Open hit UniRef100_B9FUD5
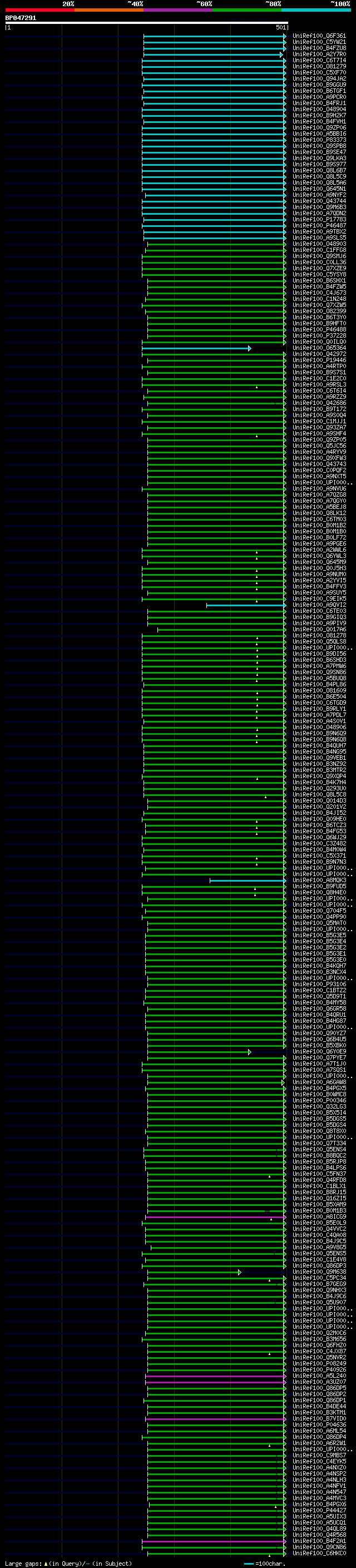The image size is (356, 1568). (x=319, y=886)
